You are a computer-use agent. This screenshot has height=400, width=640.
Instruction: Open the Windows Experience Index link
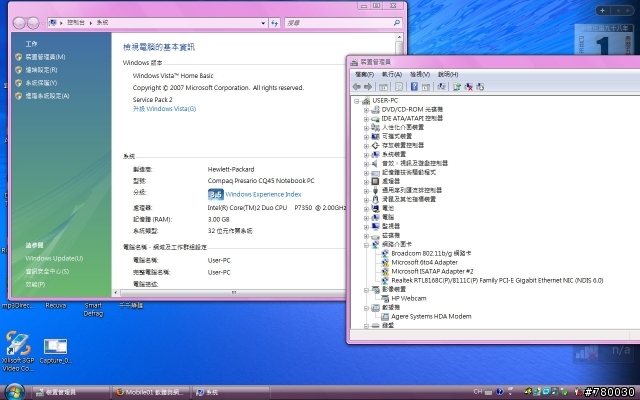[x=263, y=194]
